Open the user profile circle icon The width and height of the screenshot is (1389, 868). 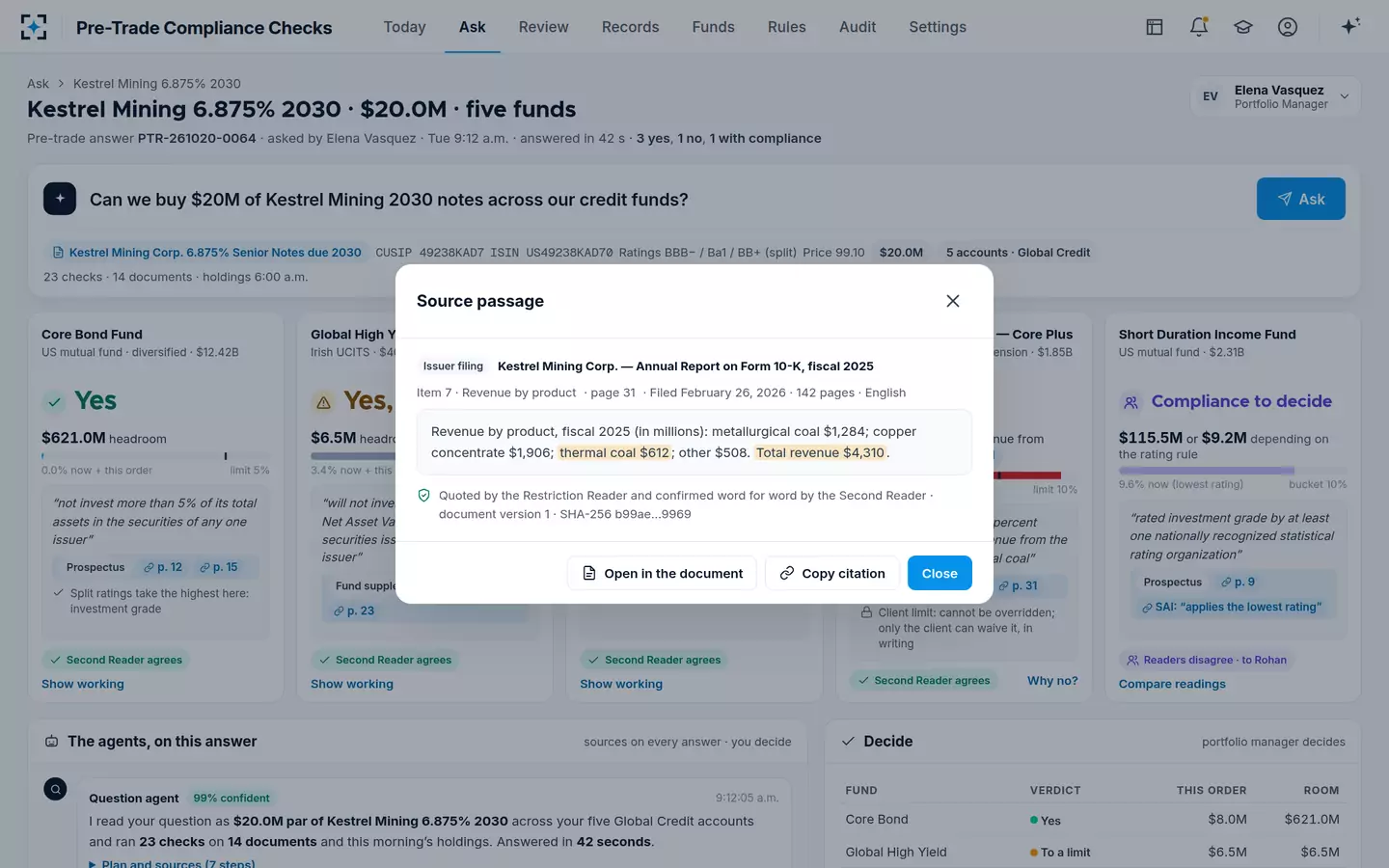[x=1288, y=27]
